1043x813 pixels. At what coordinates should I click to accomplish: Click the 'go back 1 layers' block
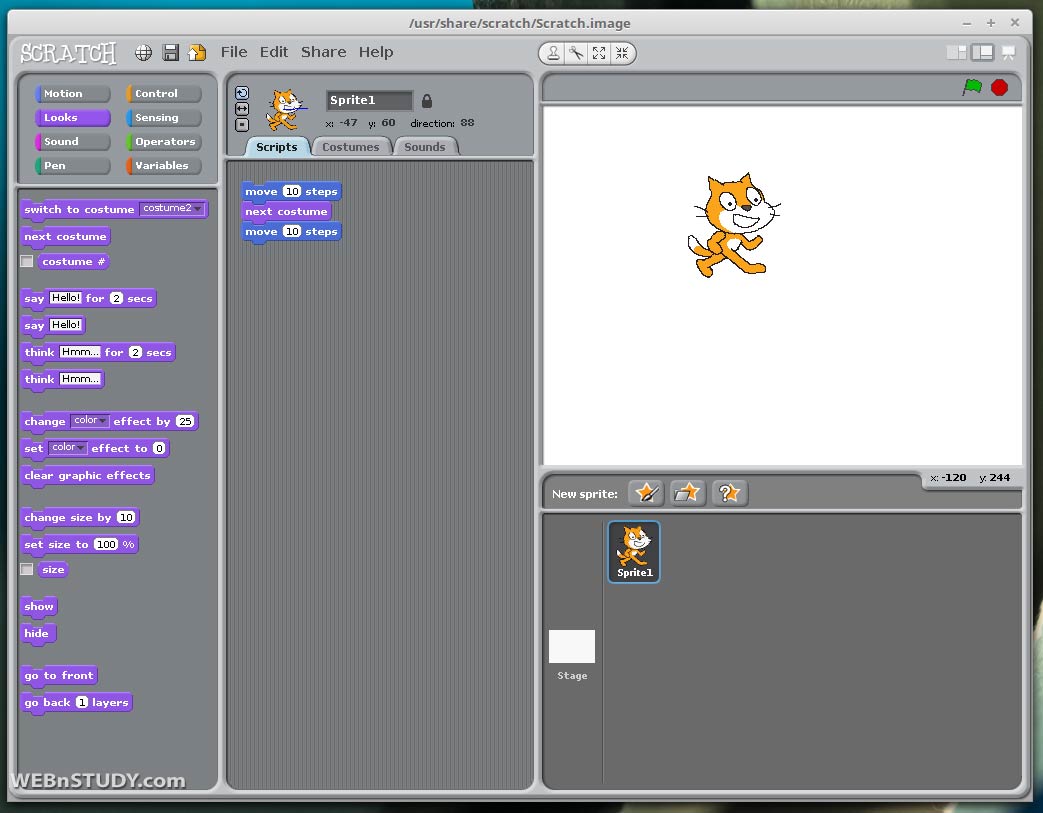tap(76, 703)
